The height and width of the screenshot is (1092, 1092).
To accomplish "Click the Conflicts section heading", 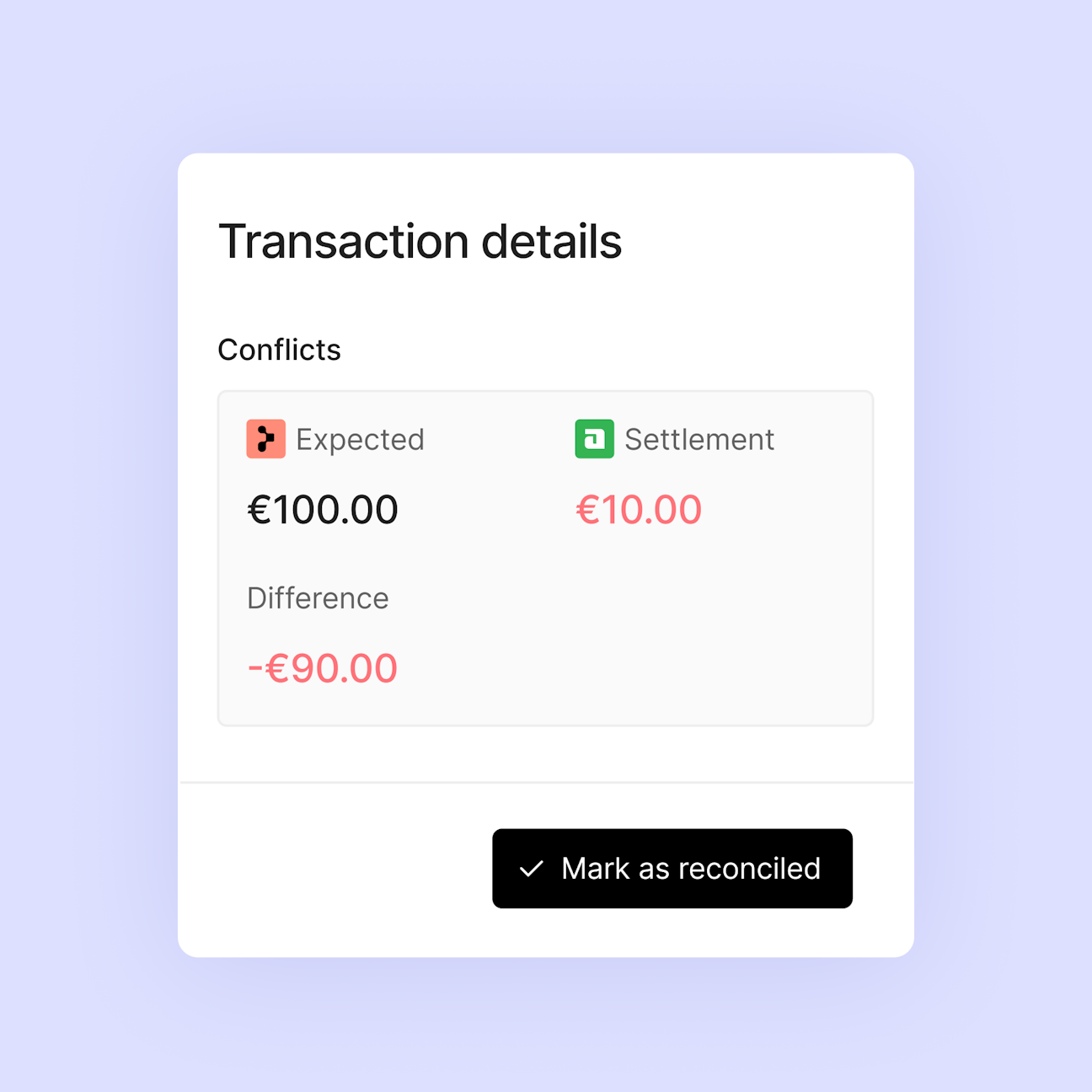I will tap(279, 350).
